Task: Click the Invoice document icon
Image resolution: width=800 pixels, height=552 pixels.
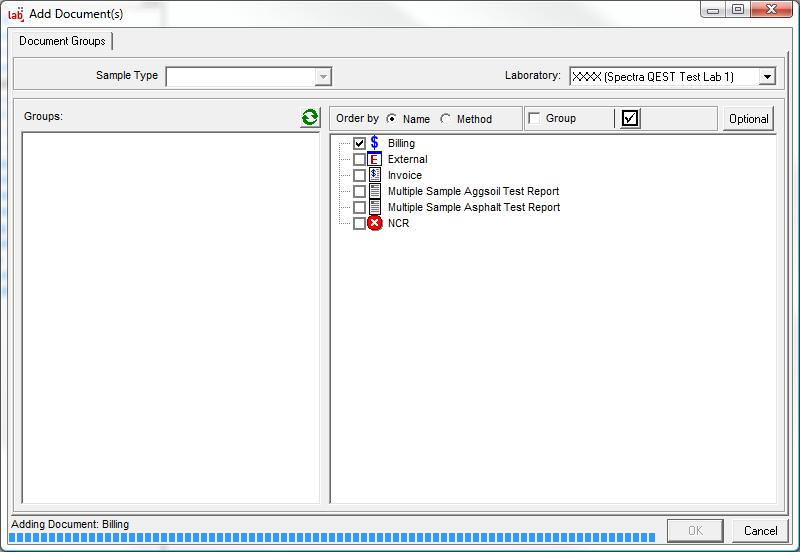Action: point(374,175)
